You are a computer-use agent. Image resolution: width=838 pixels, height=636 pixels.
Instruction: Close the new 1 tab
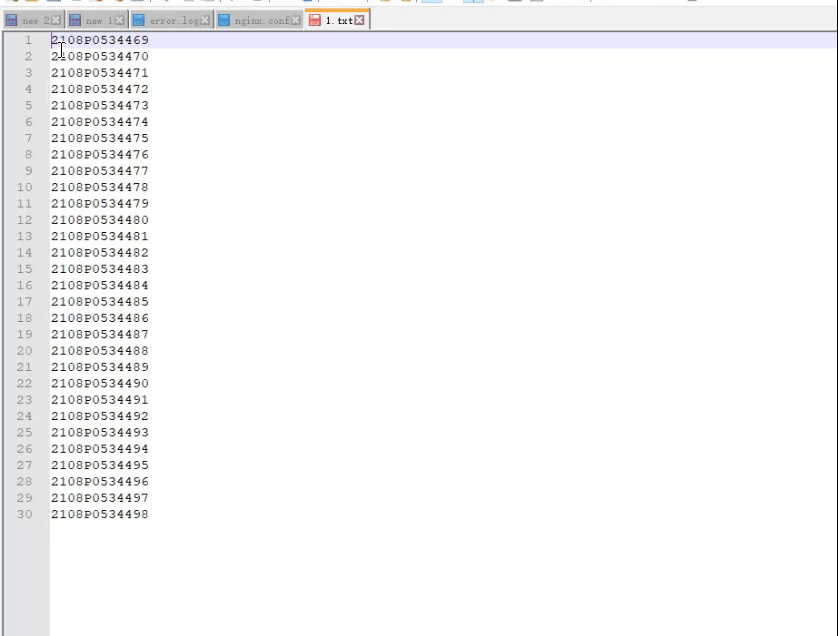click(120, 20)
